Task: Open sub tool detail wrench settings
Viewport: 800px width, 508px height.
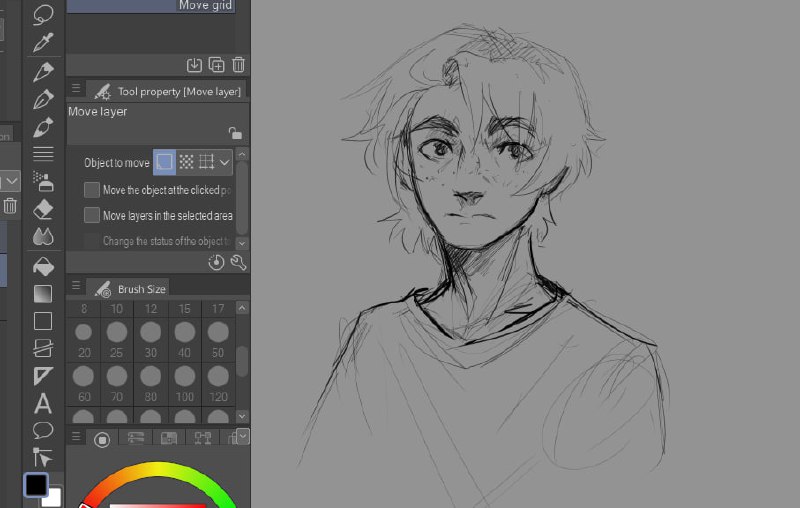Action: point(238,262)
